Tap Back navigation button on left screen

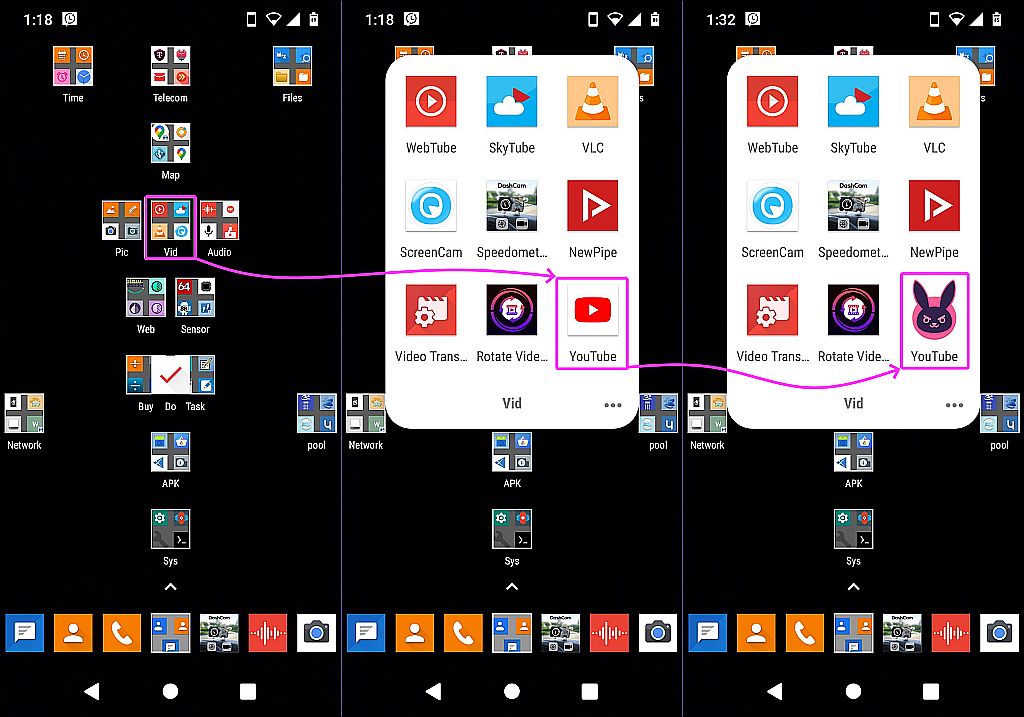[x=91, y=691]
